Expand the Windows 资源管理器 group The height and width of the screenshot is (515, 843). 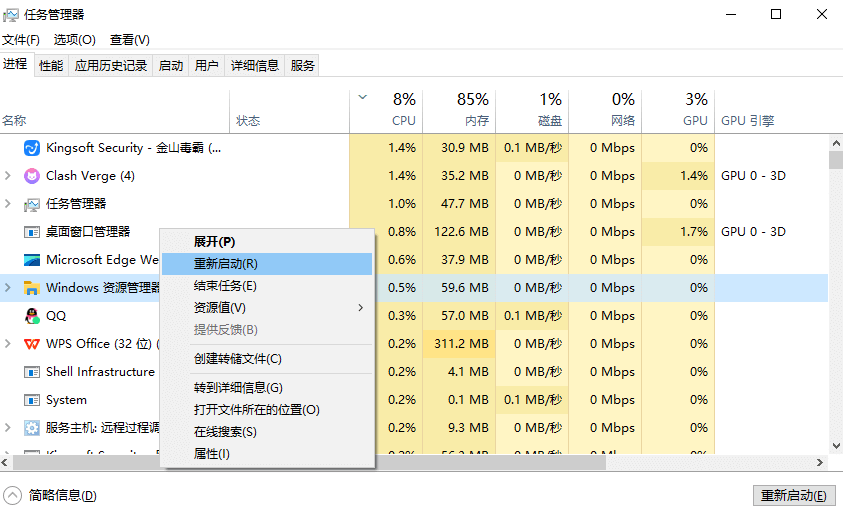coord(8,288)
